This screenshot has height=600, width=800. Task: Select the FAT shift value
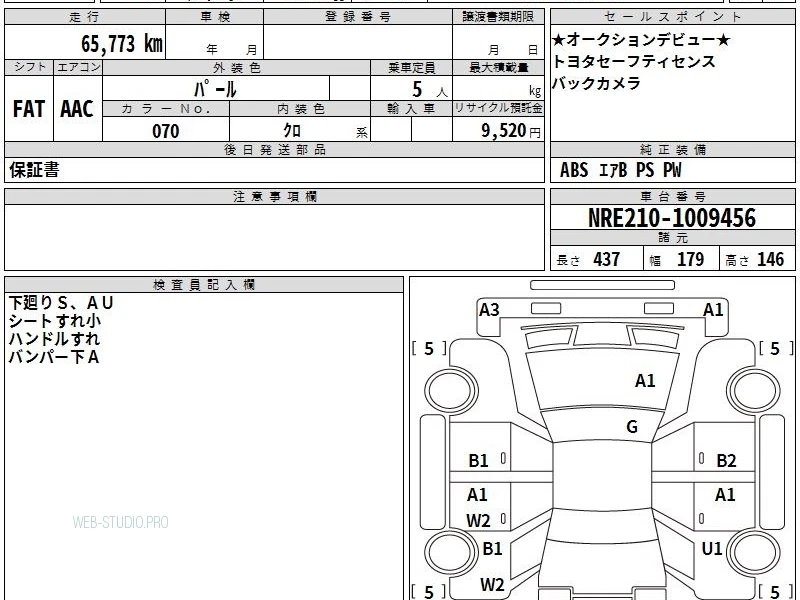click(x=29, y=109)
